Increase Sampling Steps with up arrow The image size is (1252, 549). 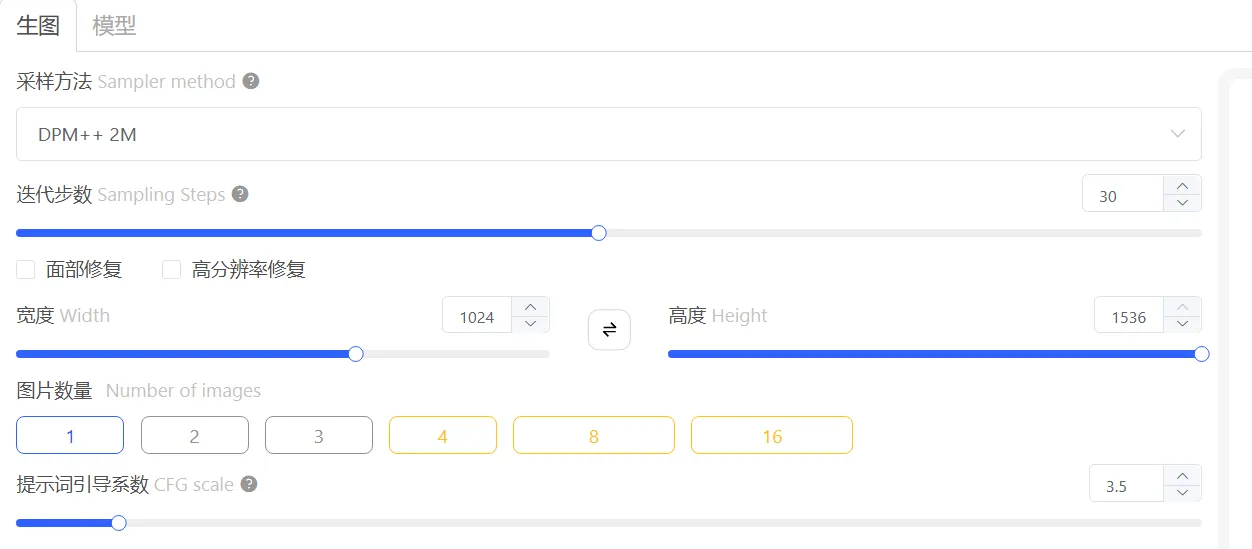pos(1183,185)
